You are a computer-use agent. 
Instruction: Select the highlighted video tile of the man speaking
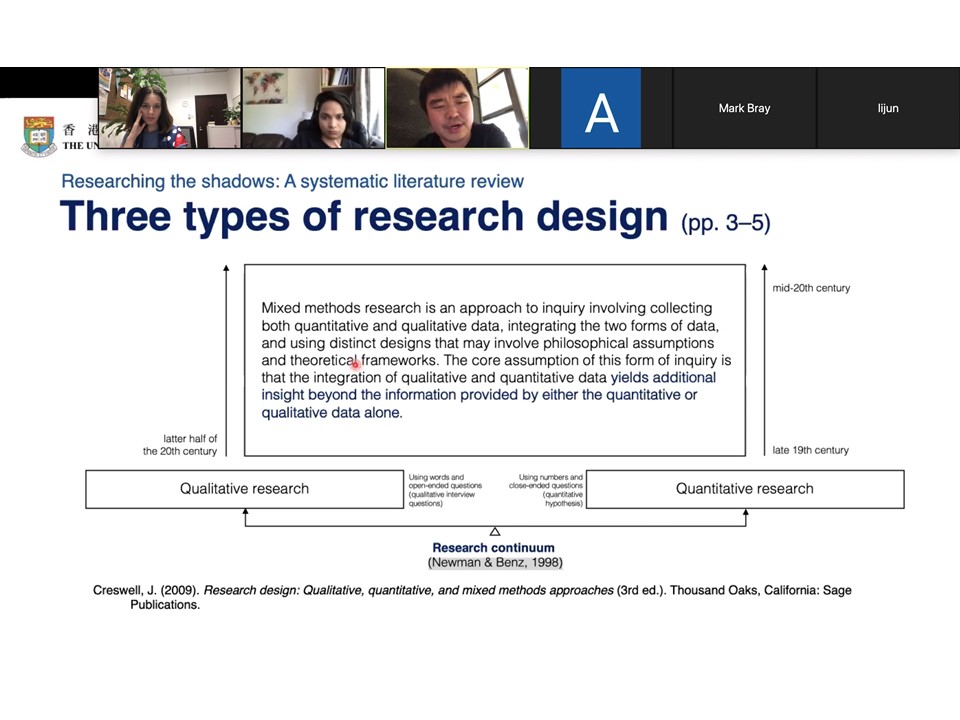[x=457, y=108]
